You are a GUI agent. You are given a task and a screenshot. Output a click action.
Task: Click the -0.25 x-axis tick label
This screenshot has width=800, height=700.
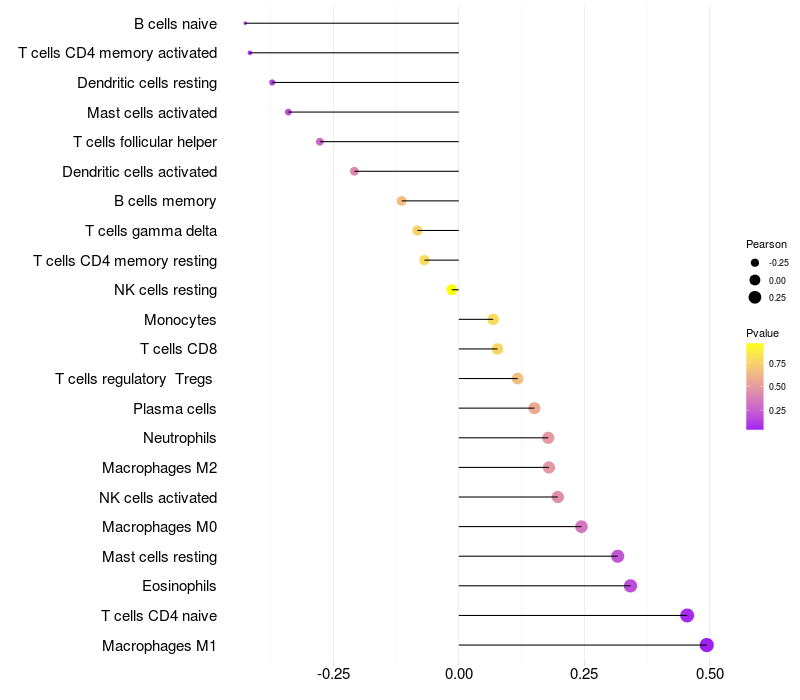333,674
